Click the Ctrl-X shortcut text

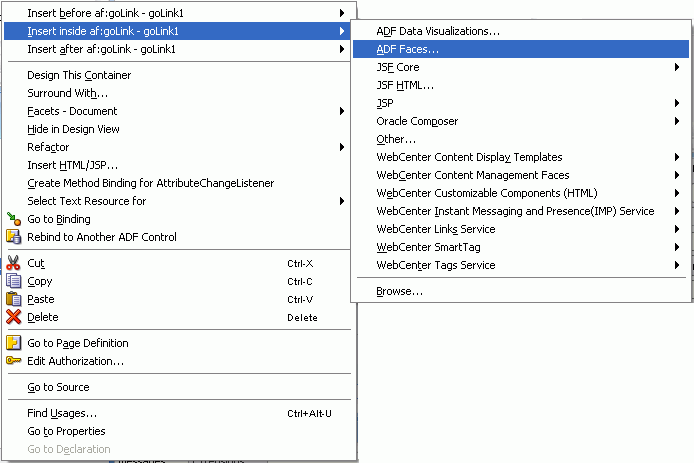(x=300, y=263)
